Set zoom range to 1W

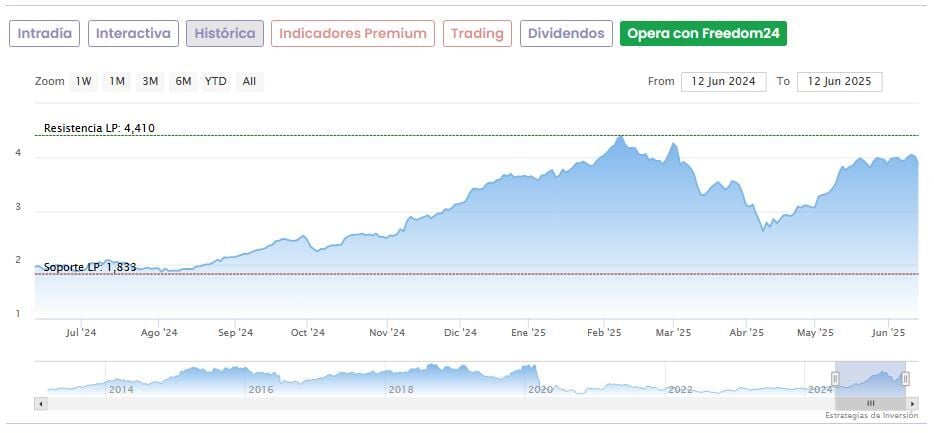pyautogui.click(x=84, y=82)
